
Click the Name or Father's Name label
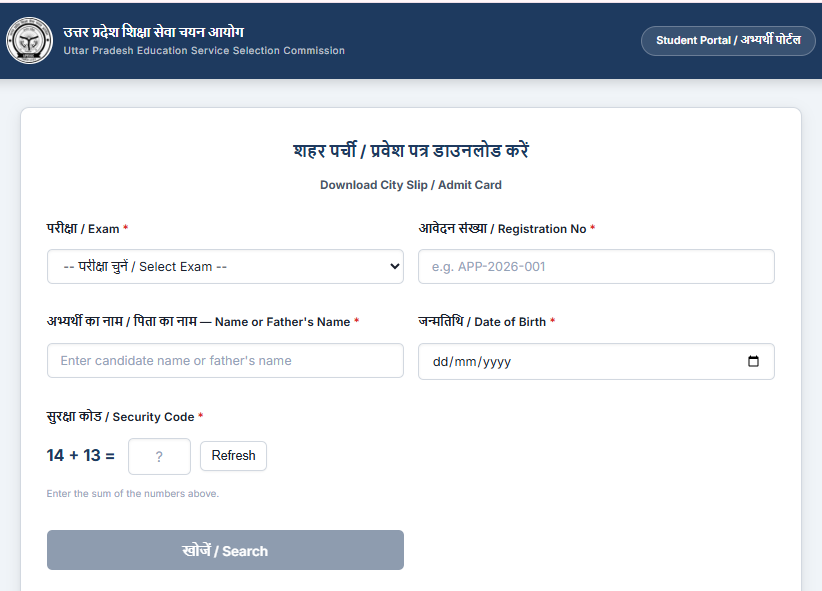tap(202, 322)
